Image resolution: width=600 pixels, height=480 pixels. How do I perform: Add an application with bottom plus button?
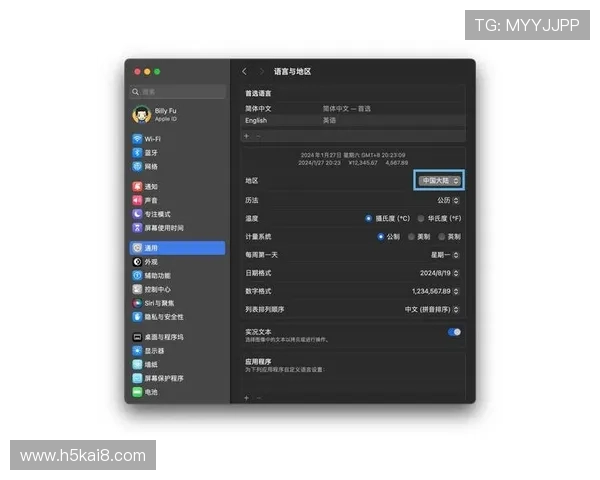pyautogui.click(x=247, y=398)
